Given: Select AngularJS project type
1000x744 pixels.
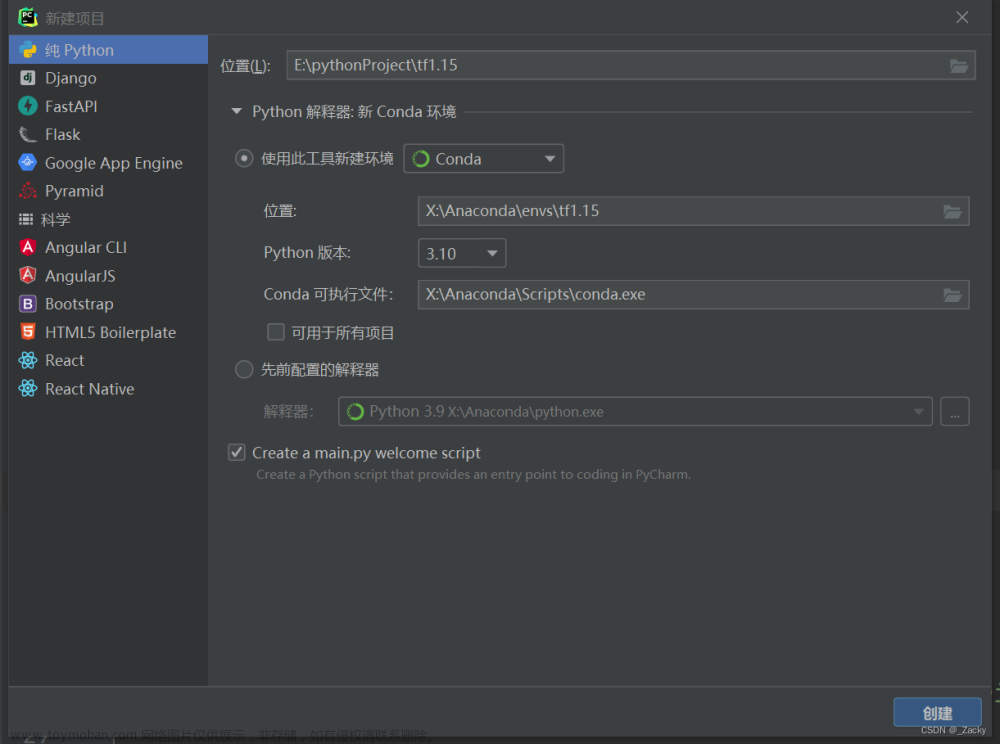Looking at the screenshot, I should [x=108, y=275].
